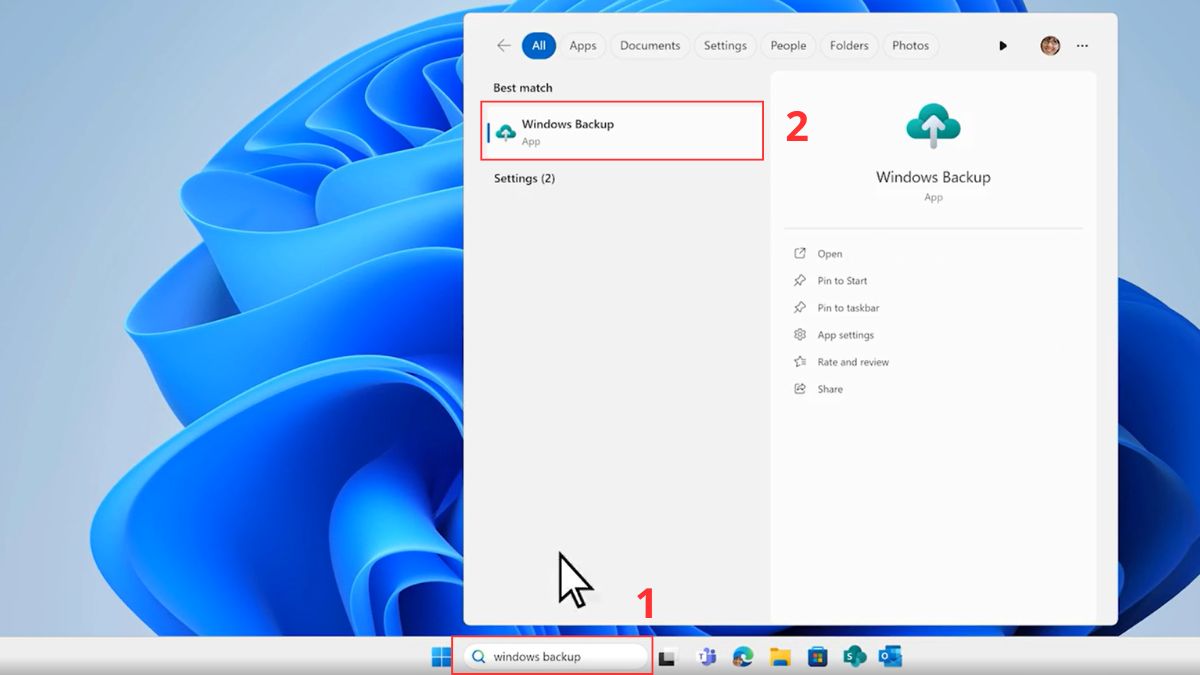Open the three-dot options menu
Viewport: 1200px width, 675px height.
1082,46
